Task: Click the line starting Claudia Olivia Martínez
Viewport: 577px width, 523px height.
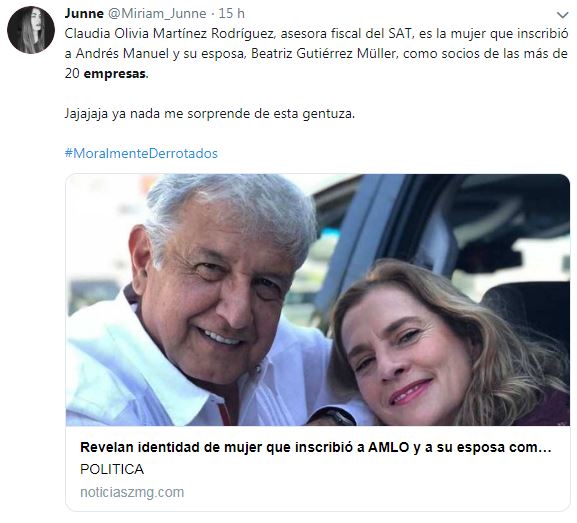Action: pyautogui.click(x=316, y=33)
